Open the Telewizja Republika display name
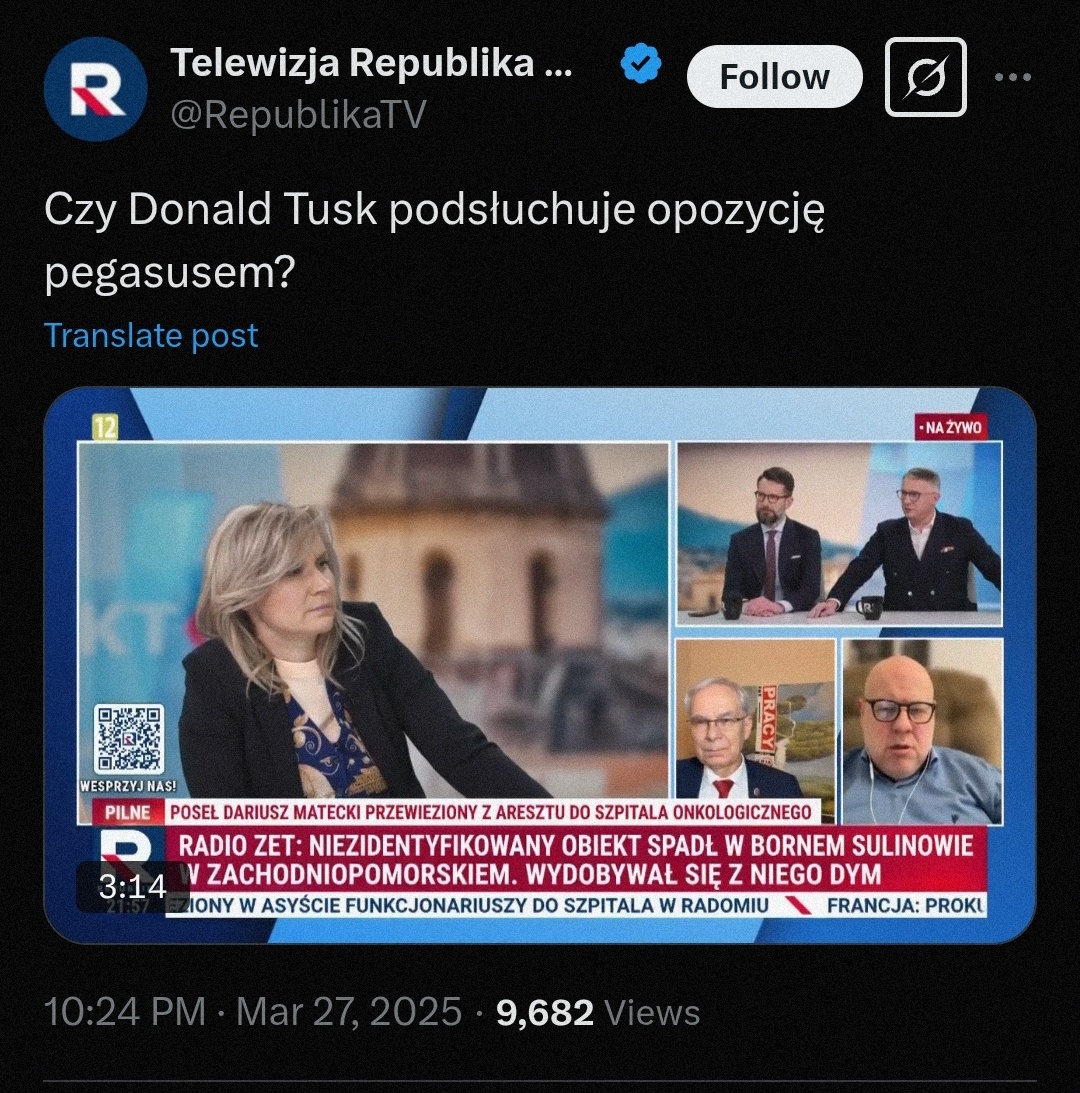Screen dimensions: 1080x1093 point(370,64)
